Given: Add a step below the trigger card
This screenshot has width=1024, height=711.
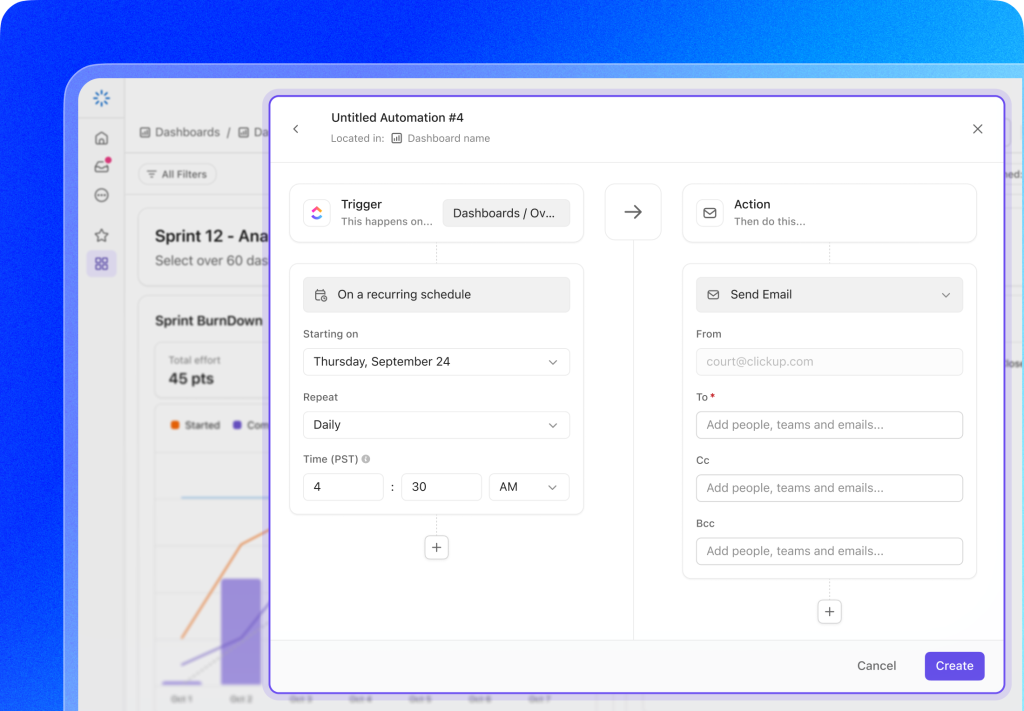Looking at the screenshot, I should (x=436, y=548).
